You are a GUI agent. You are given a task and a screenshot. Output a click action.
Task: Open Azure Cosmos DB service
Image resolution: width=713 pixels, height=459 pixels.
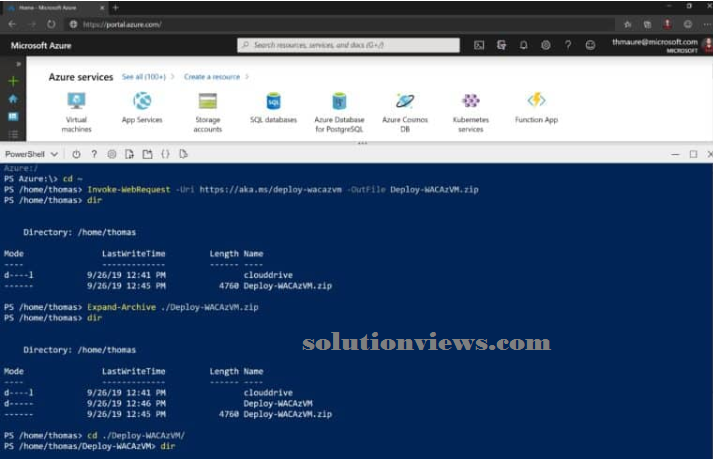click(x=405, y=112)
